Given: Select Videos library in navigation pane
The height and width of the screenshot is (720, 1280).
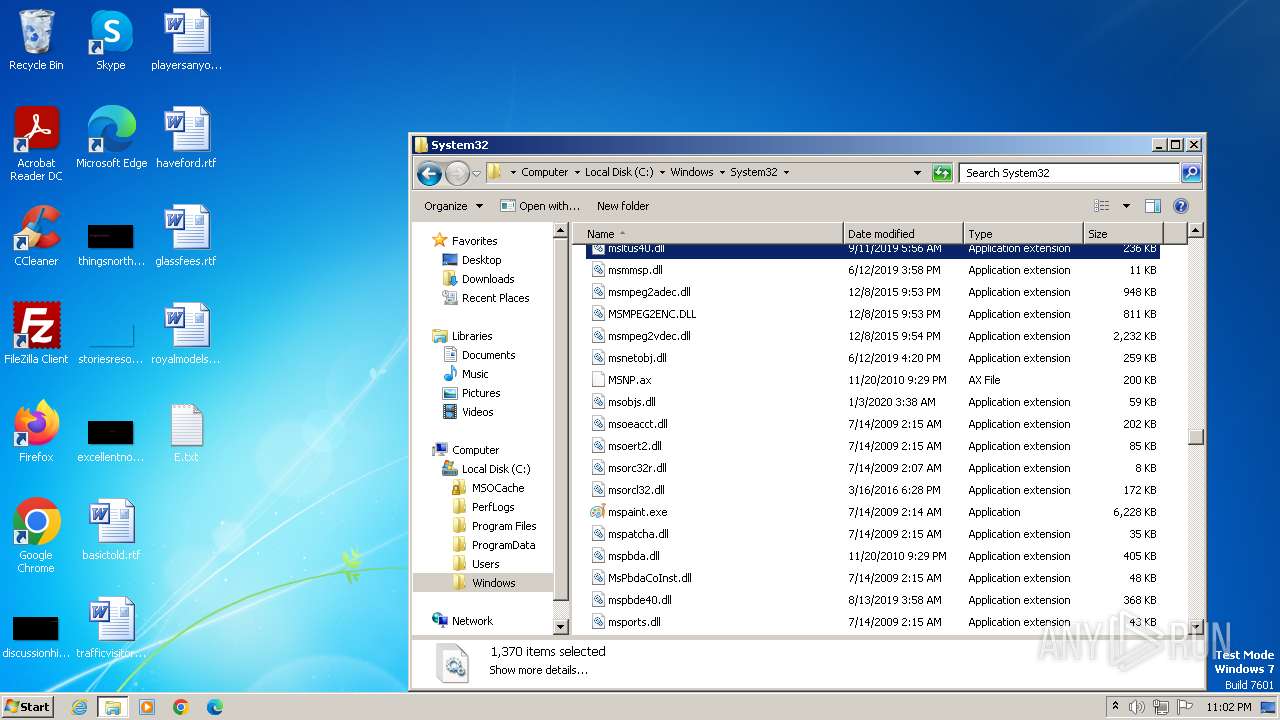Looking at the screenshot, I should (468, 412).
